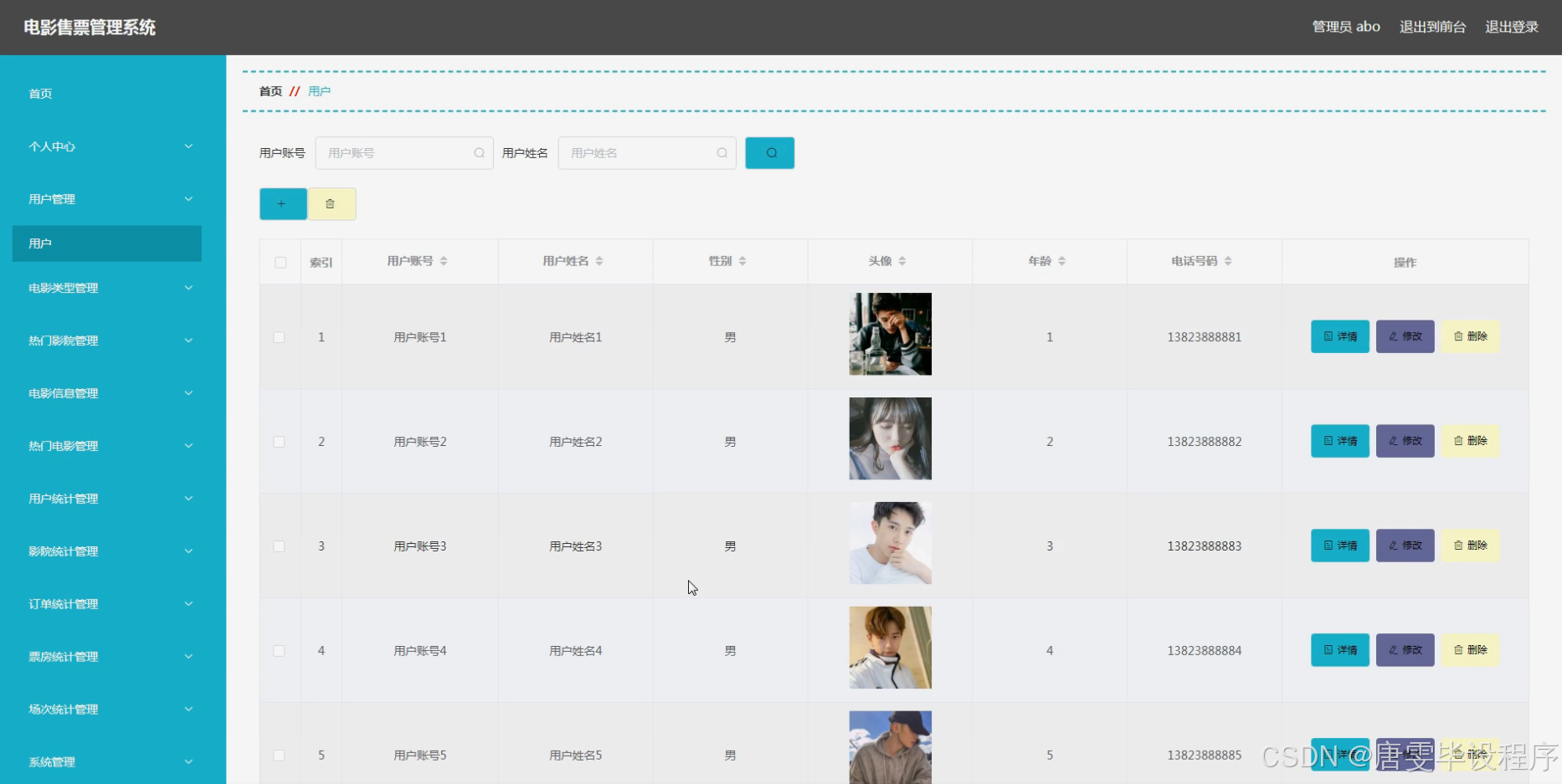Screen dimensions: 1562x784
Task: Expand 订单统计管理 chevron
Action: [x=188, y=604]
